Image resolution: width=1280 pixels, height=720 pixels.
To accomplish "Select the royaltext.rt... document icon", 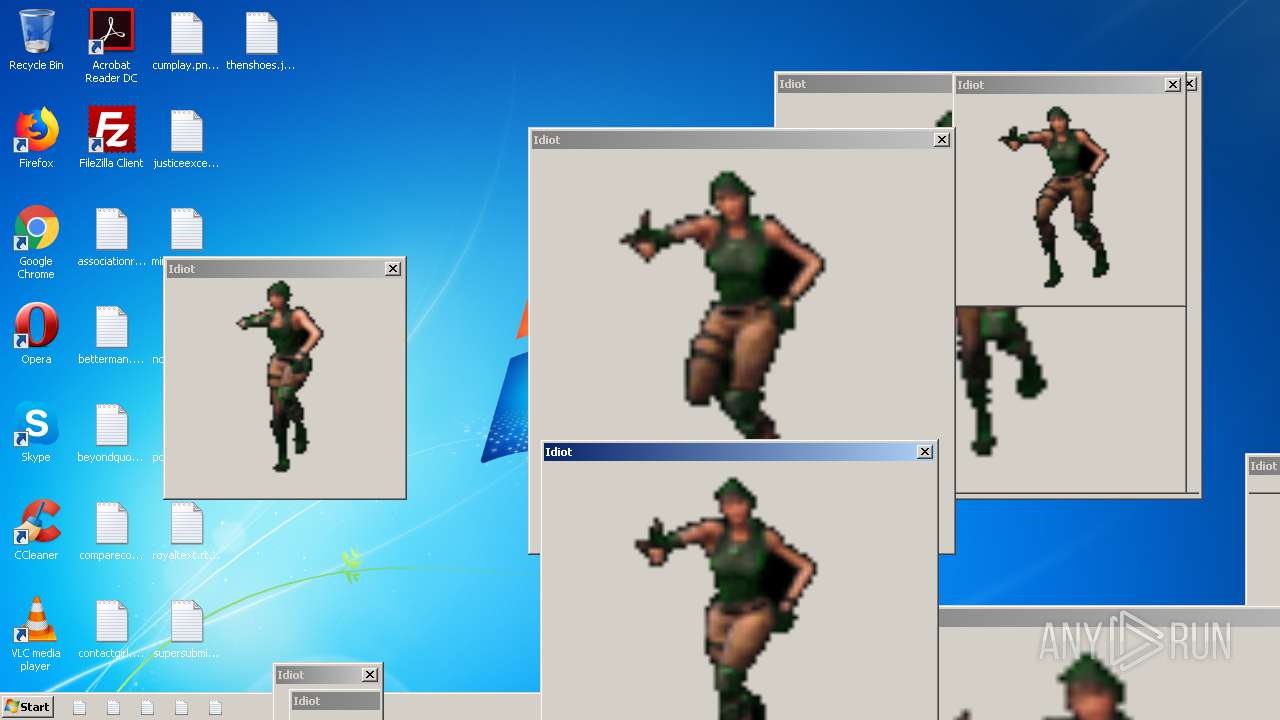I will point(186,530).
